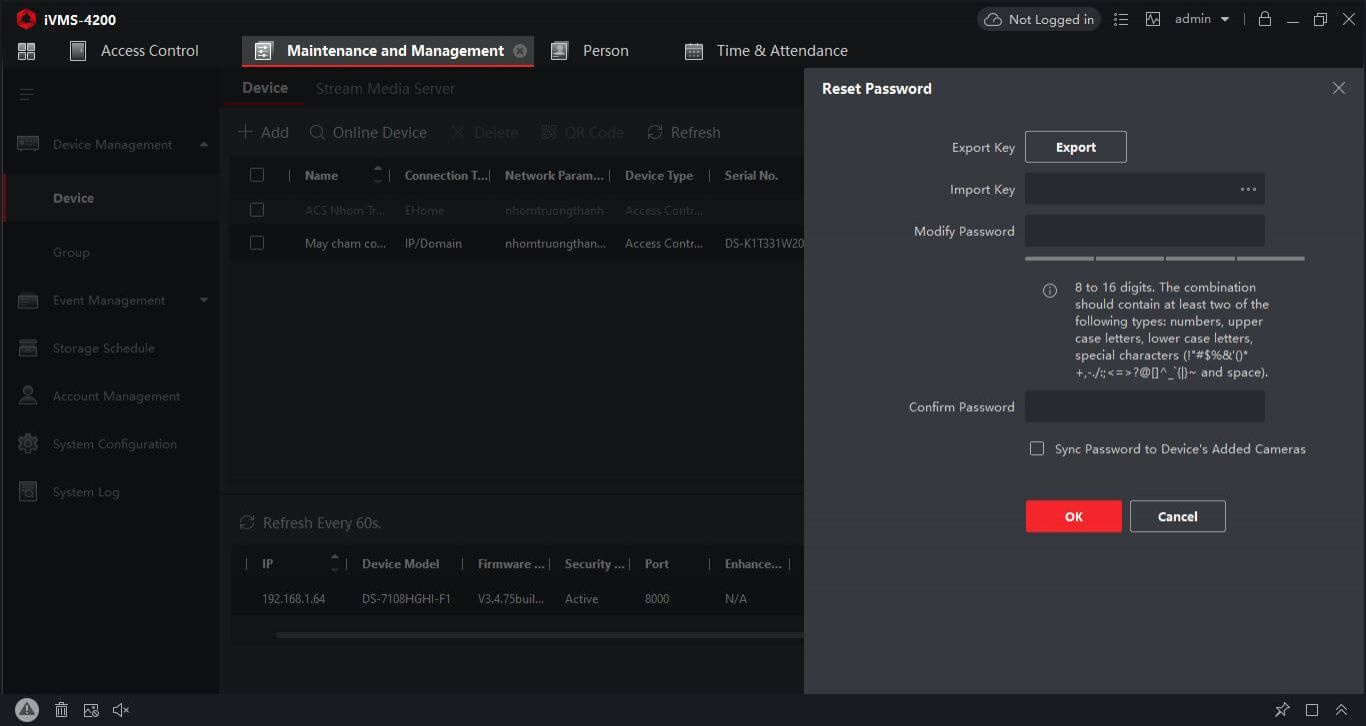Click the trash clear-alarms icon in status bar
The height and width of the screenshot is (726, 1366).
61,710
